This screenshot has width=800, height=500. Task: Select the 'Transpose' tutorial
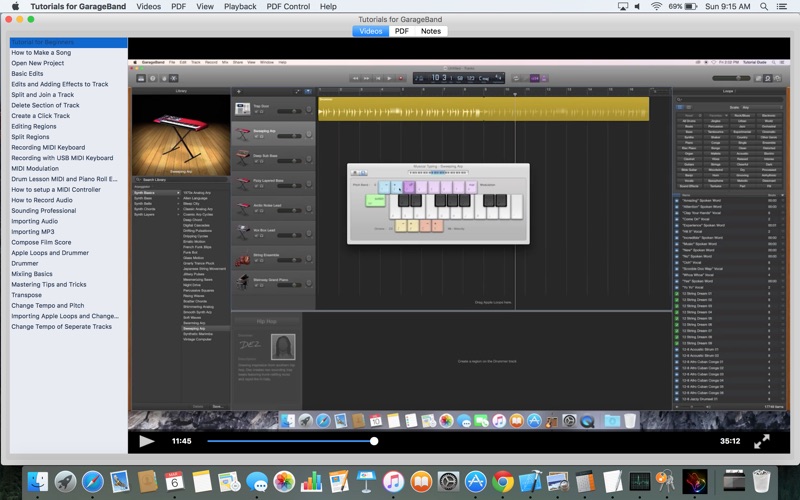[68, 295]
